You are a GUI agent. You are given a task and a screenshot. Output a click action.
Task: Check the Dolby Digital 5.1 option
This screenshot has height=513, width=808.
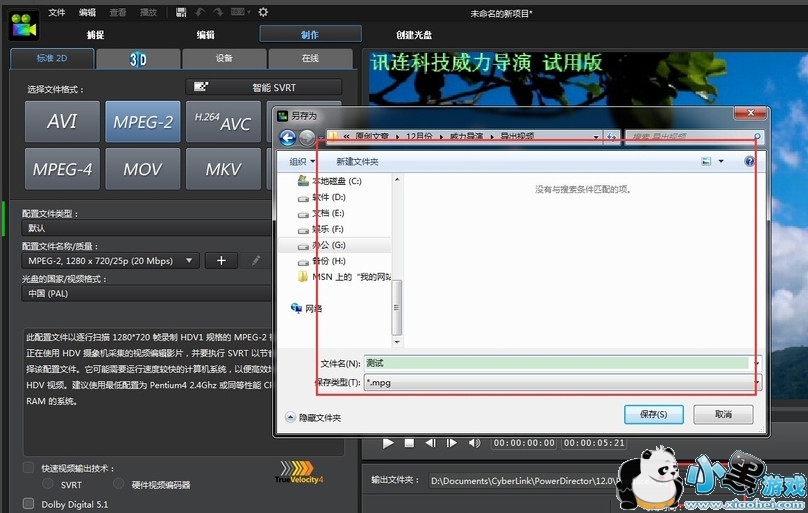28,504
